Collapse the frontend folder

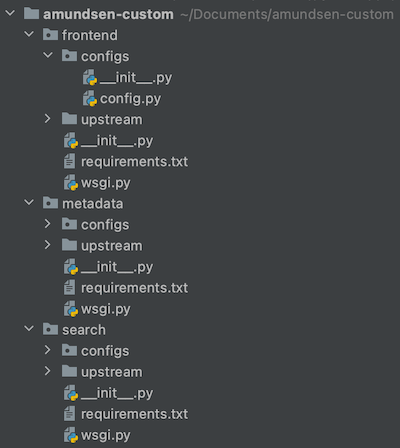[x=29, y=34]
